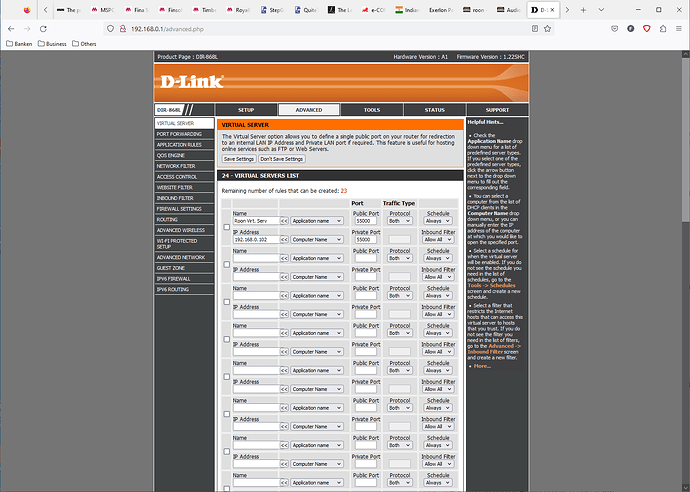The height and width of the screenshot is (492, 690).
Task: Open Port Forwarding in left sidebar
Action: tap(177, 135)
